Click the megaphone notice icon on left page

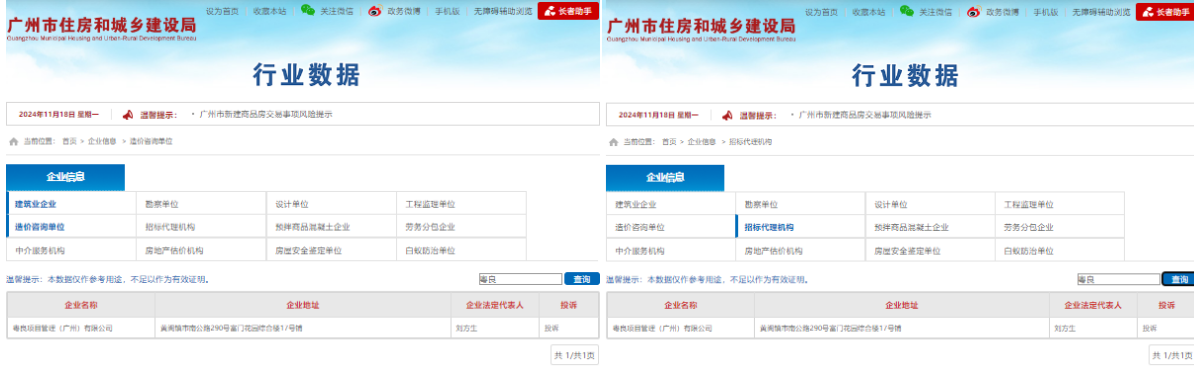(x=127, y=115)
